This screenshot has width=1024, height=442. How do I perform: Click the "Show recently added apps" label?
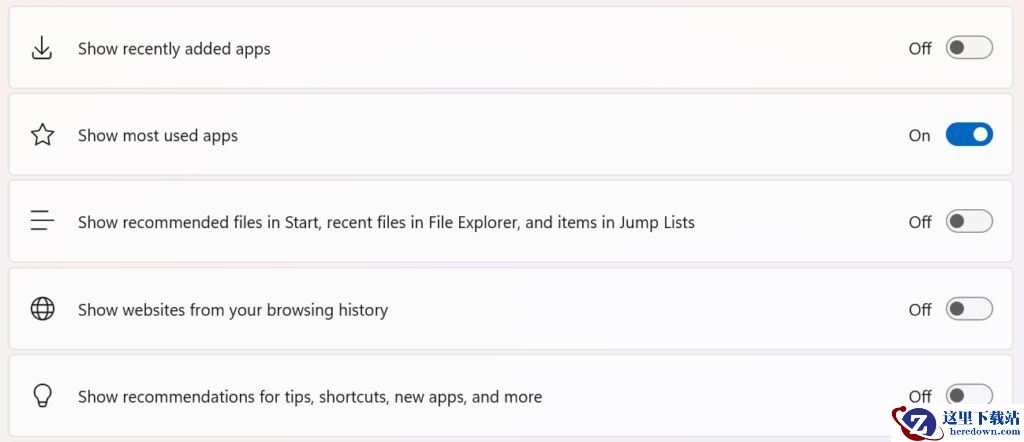(x=174, y=49)
